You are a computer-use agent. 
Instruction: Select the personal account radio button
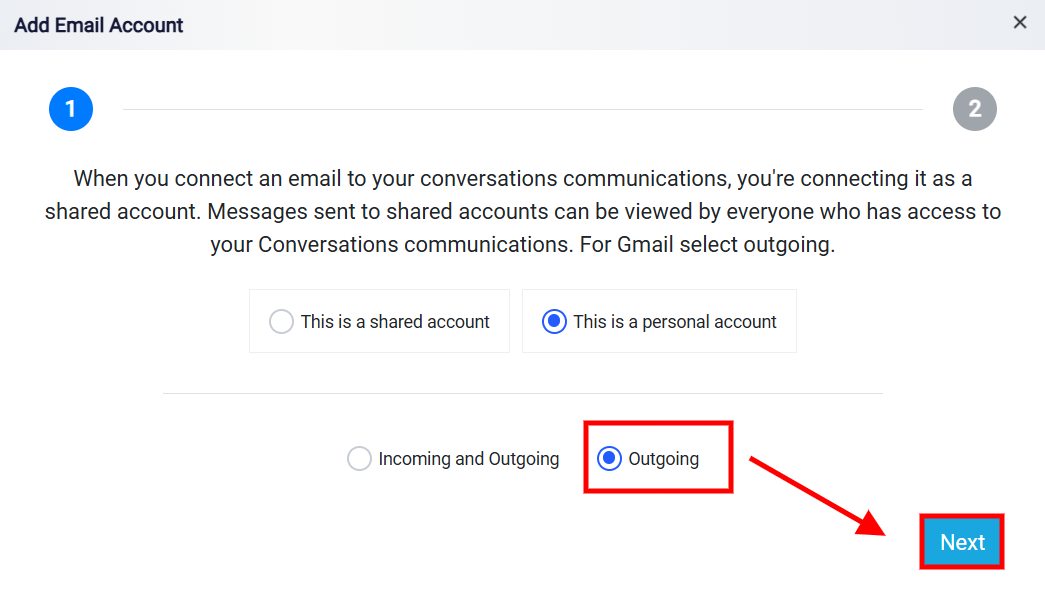click(554, 321)
